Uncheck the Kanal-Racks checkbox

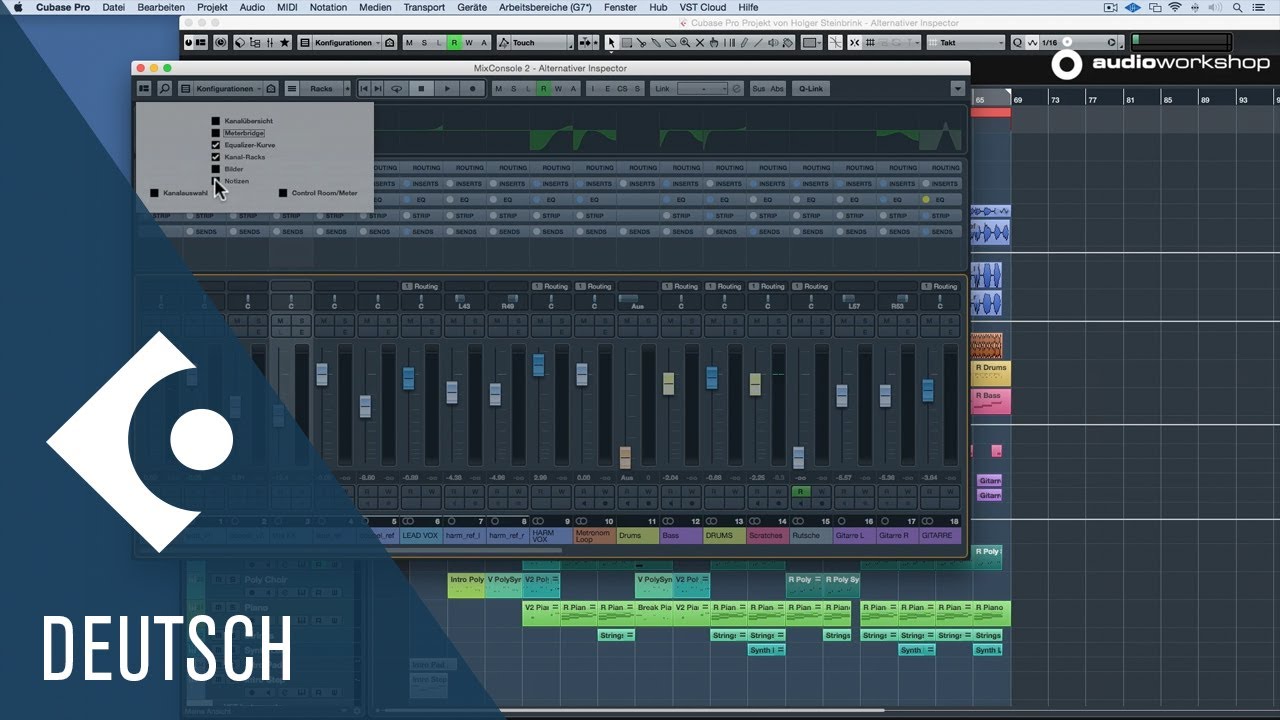(x=216, y=157)
